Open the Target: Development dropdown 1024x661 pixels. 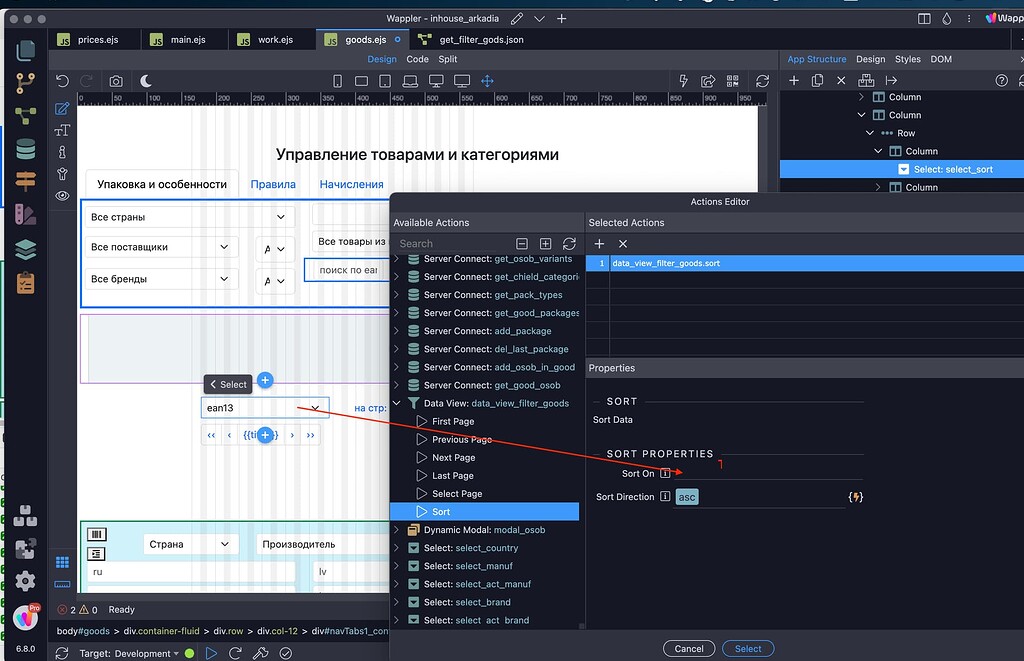pos(138,652)
